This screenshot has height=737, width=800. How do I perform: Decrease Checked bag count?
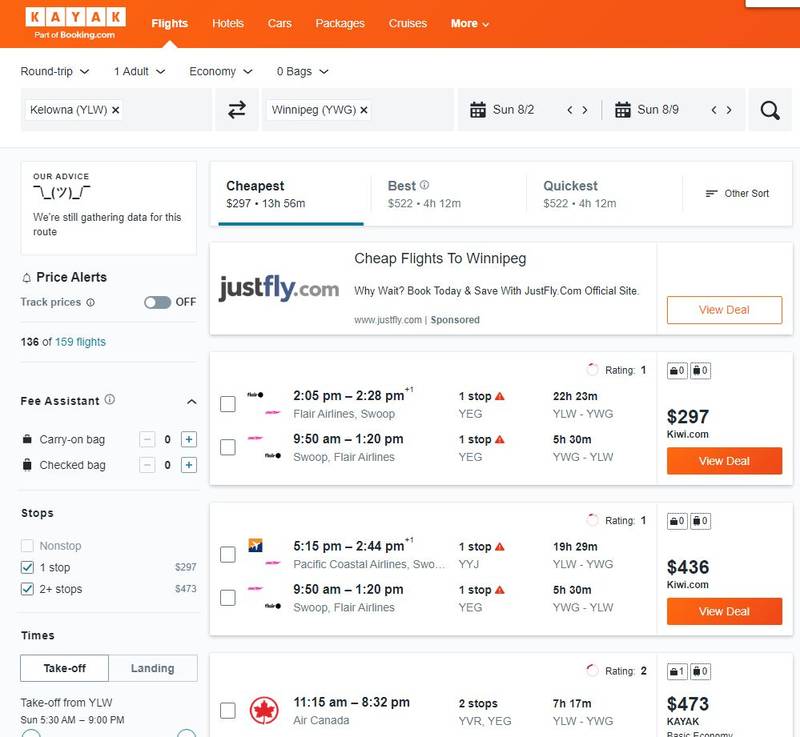147,465
